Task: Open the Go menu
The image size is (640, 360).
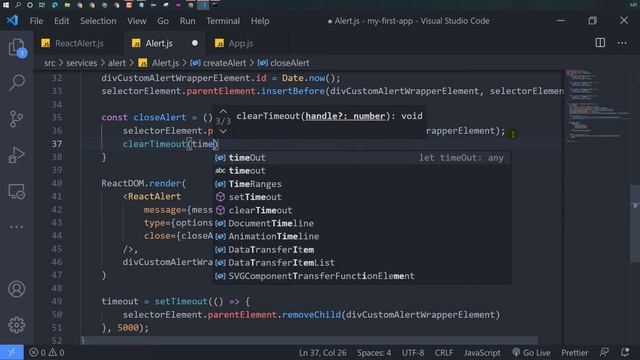Action: pos(163,21)
